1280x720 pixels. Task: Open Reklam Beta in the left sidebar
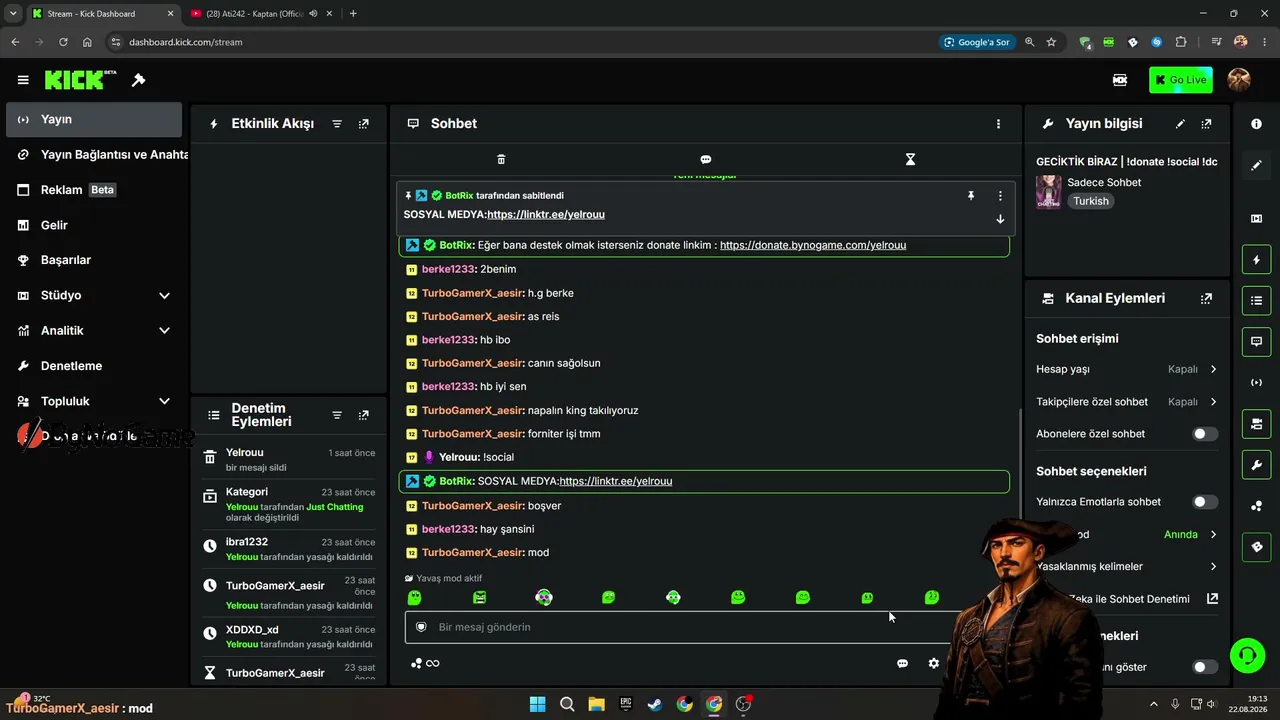[94, 190]
